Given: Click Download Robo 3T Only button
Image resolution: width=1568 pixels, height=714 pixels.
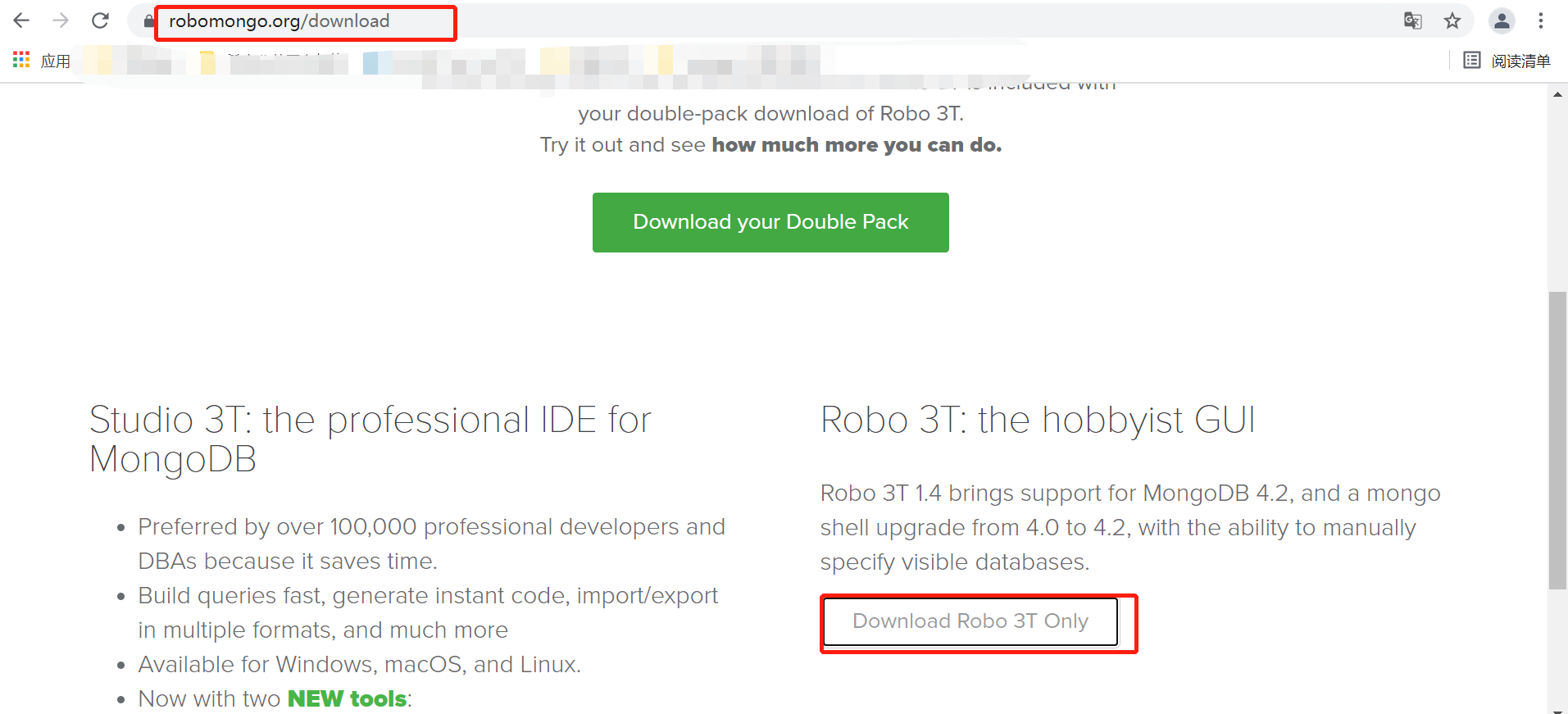Looking at the screenshot, I should click(970, 621).
